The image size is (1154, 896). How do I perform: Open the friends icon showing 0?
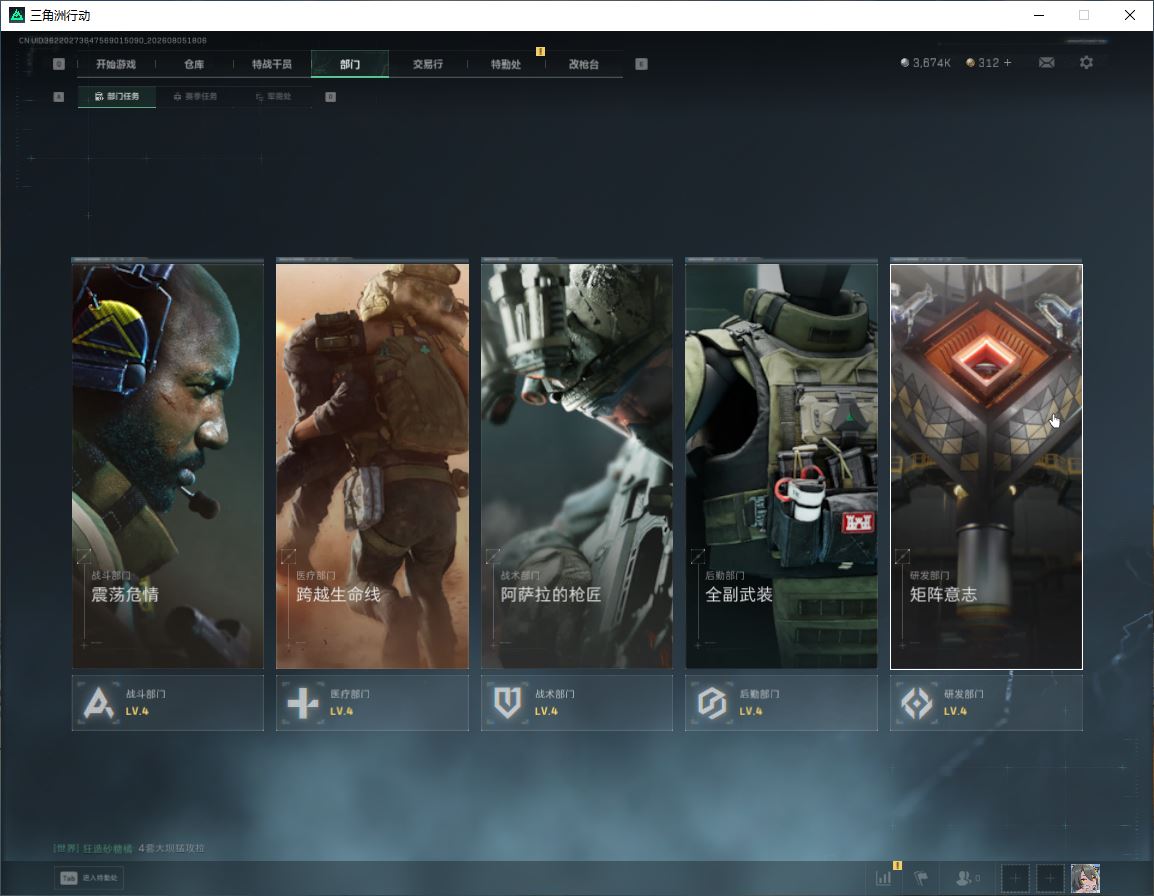coord(967,878)
